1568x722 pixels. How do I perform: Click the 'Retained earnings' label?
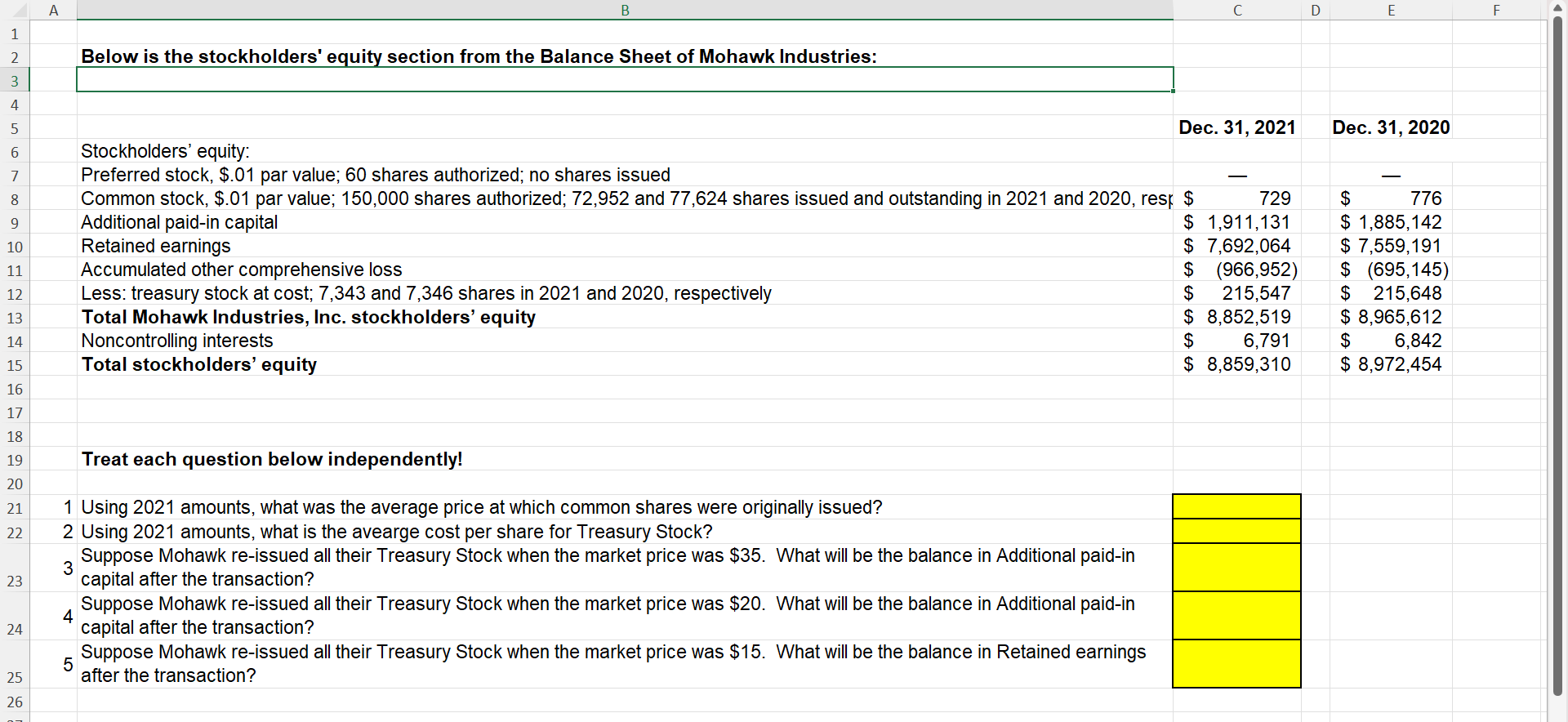[x=155, y=246]
